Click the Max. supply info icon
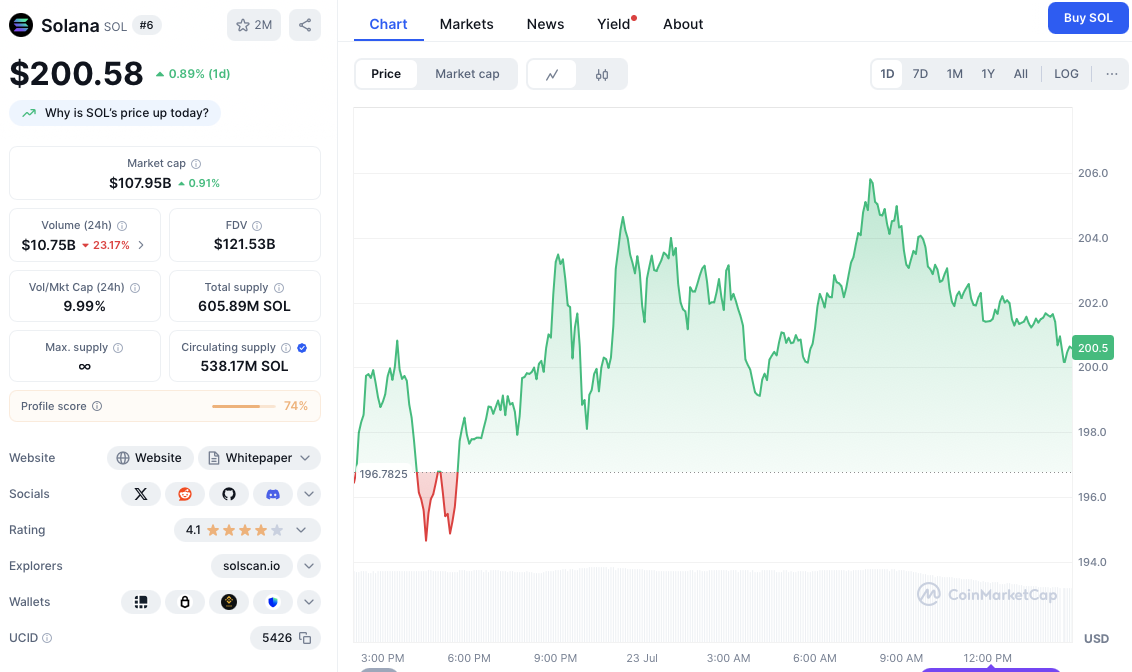Screen dimensions: 1132x672 (x=118, y=348)
